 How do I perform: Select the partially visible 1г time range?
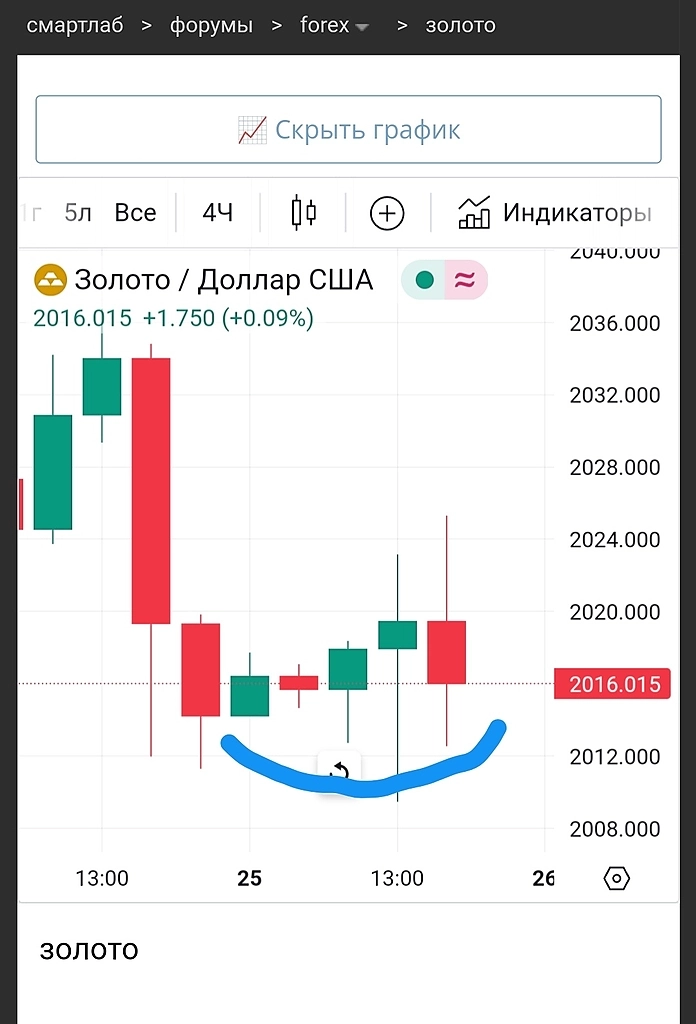click(x=32, y=212)
